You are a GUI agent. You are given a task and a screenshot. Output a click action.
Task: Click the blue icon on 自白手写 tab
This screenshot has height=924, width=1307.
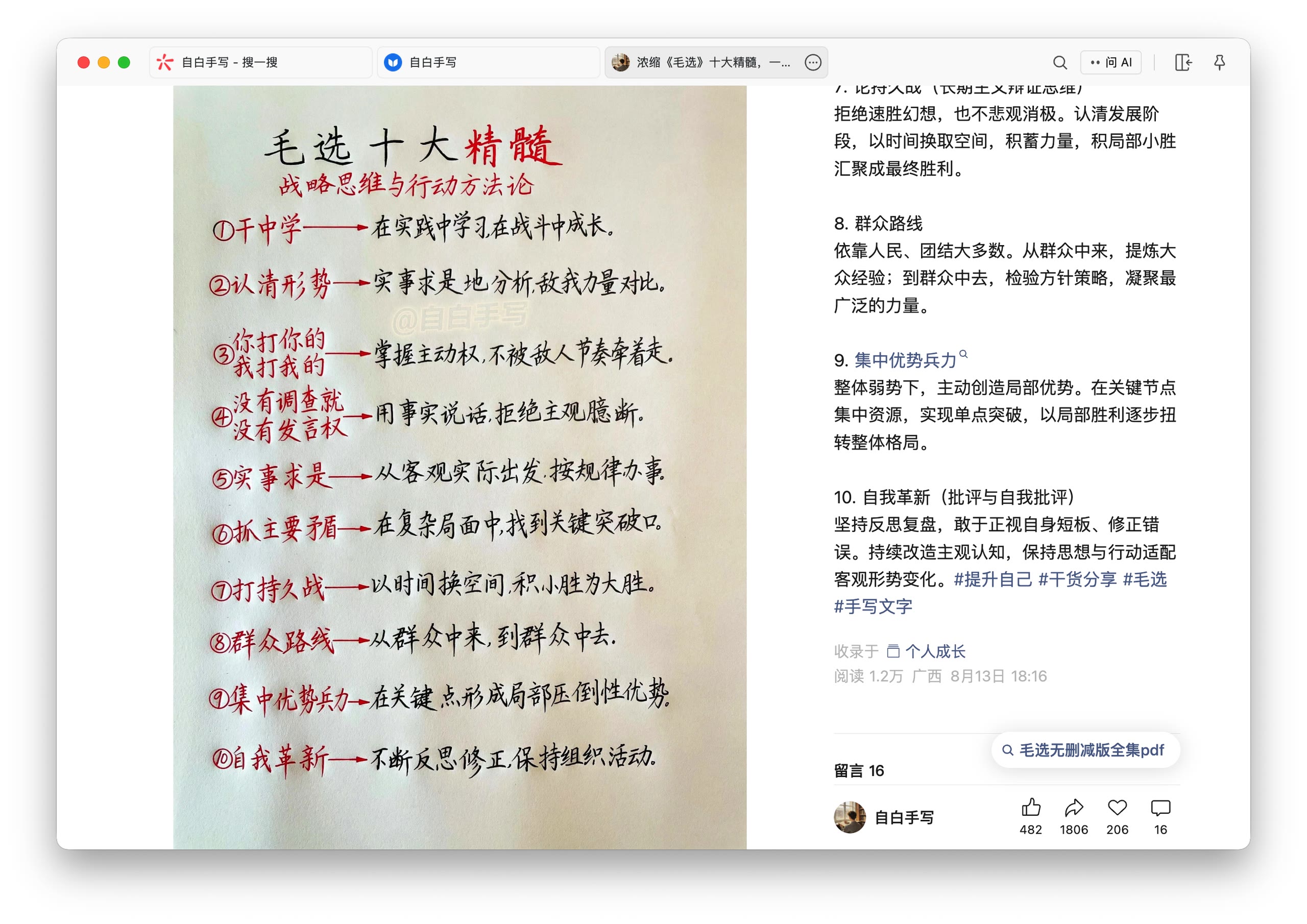click(x=393, y=63)
